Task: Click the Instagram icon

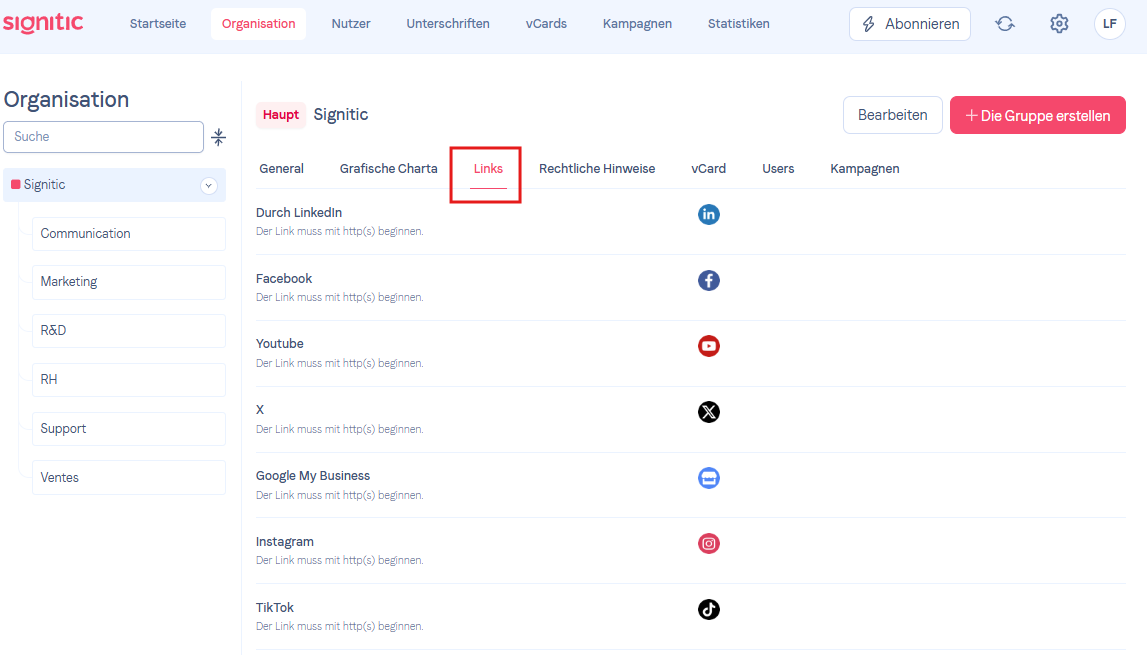Action: 708,544
